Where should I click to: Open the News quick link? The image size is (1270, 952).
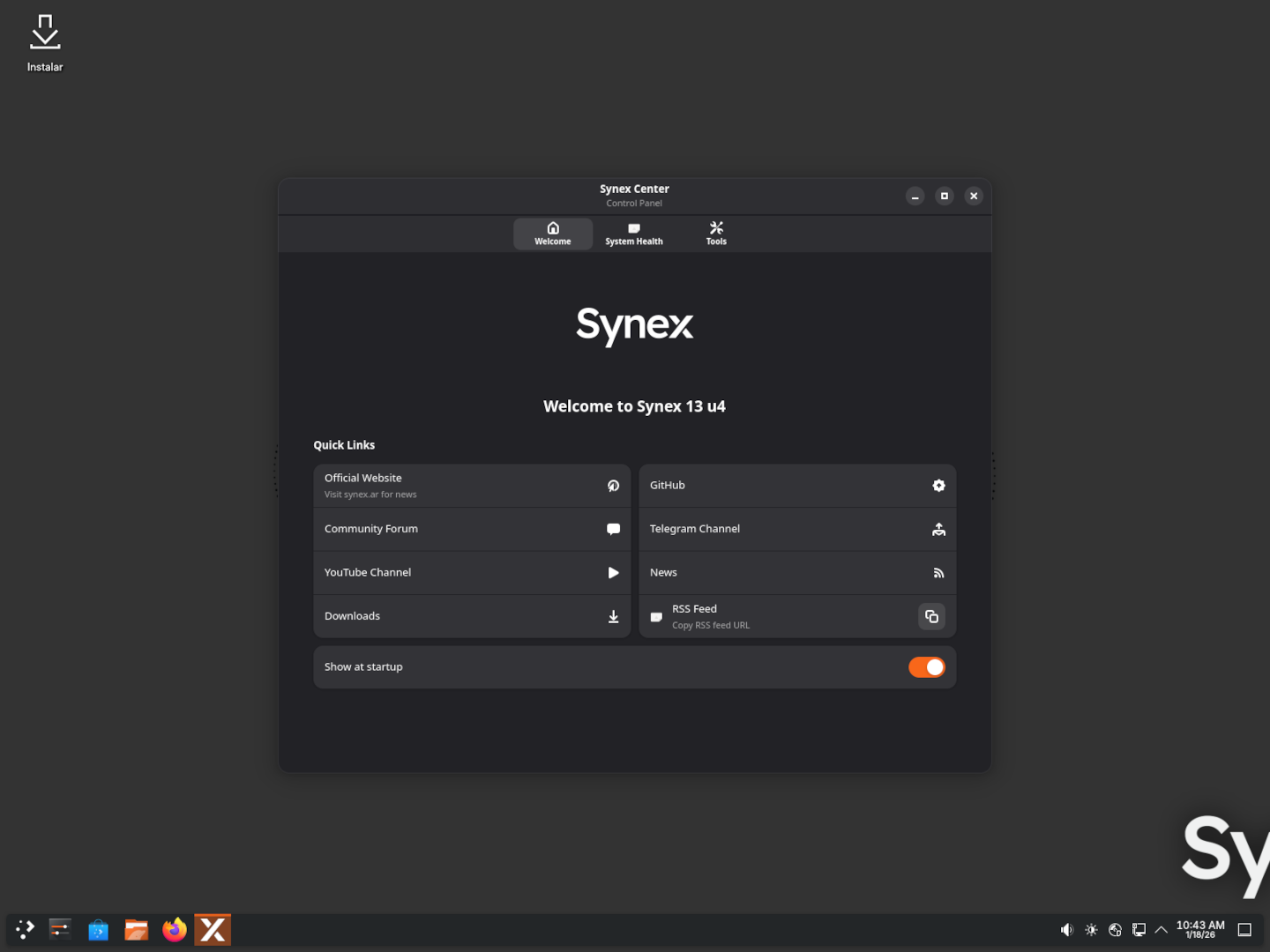[x=796, y=573]
